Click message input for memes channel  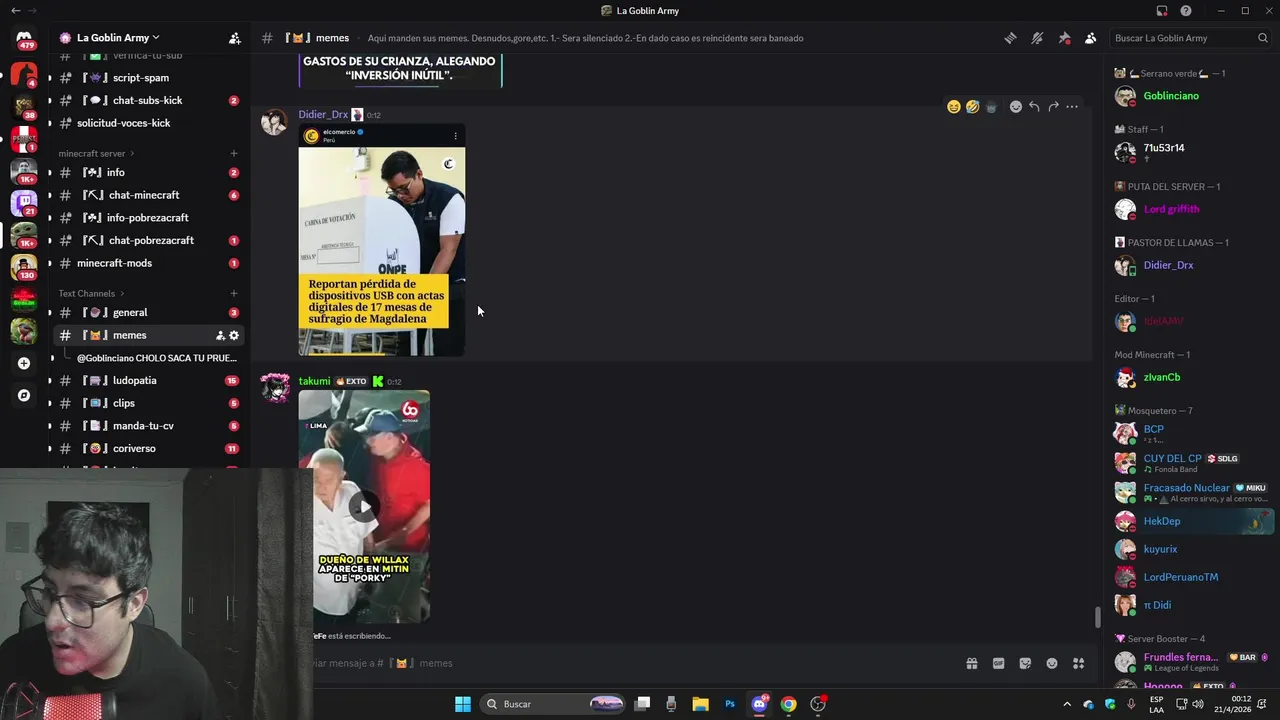click(x=630, y=663)
